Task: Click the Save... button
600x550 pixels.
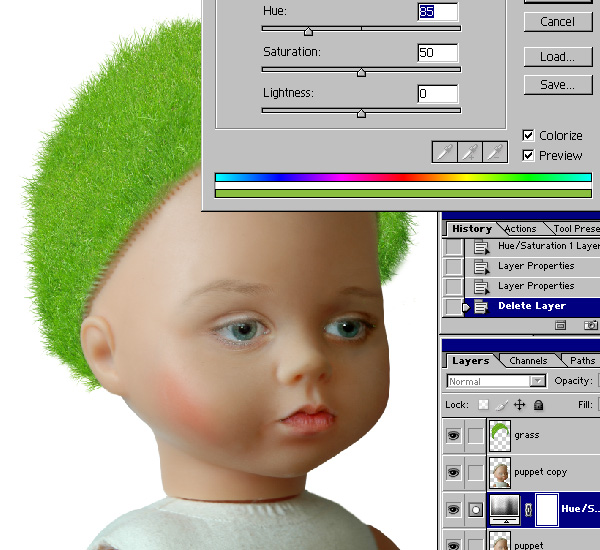Action: [x=558, y=85]
